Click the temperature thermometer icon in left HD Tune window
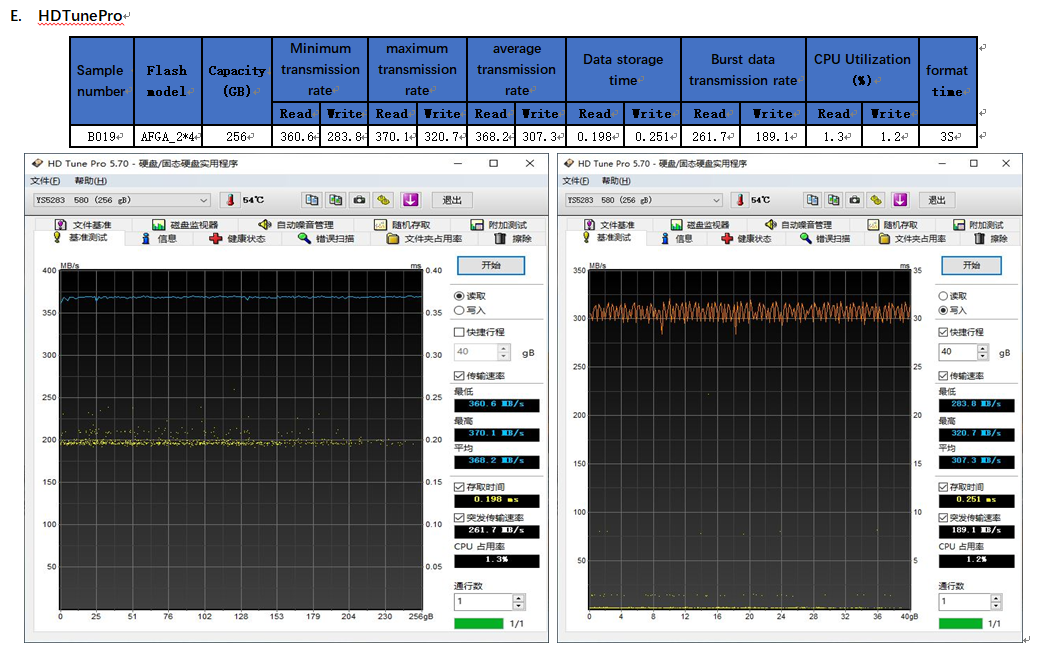Screen dimensions: 1039x656 230,199
